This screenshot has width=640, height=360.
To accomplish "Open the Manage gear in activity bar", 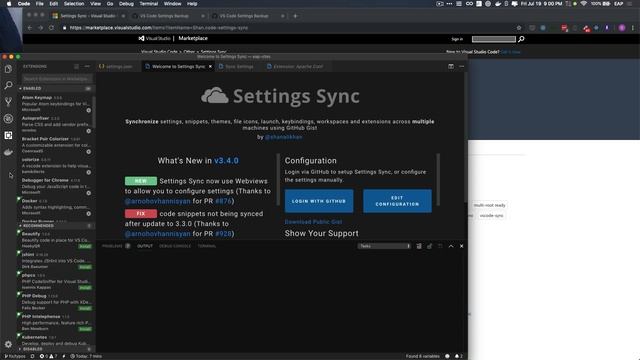I will click(x=8, y=344).
